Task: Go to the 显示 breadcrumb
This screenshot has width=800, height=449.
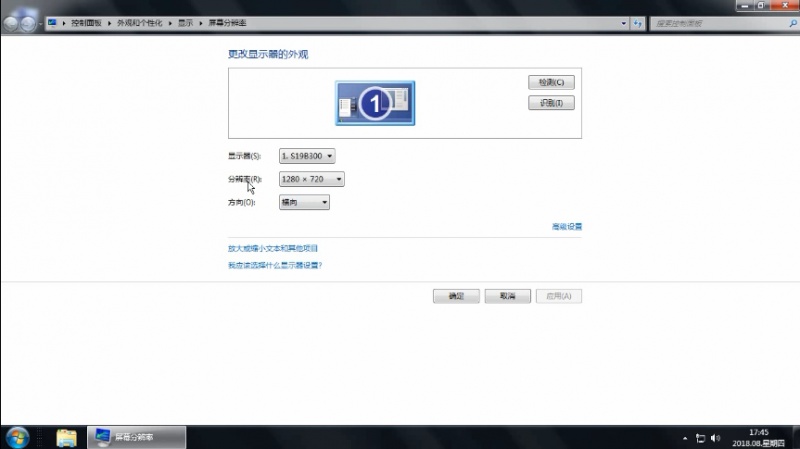Action: [x=185, y=23]
